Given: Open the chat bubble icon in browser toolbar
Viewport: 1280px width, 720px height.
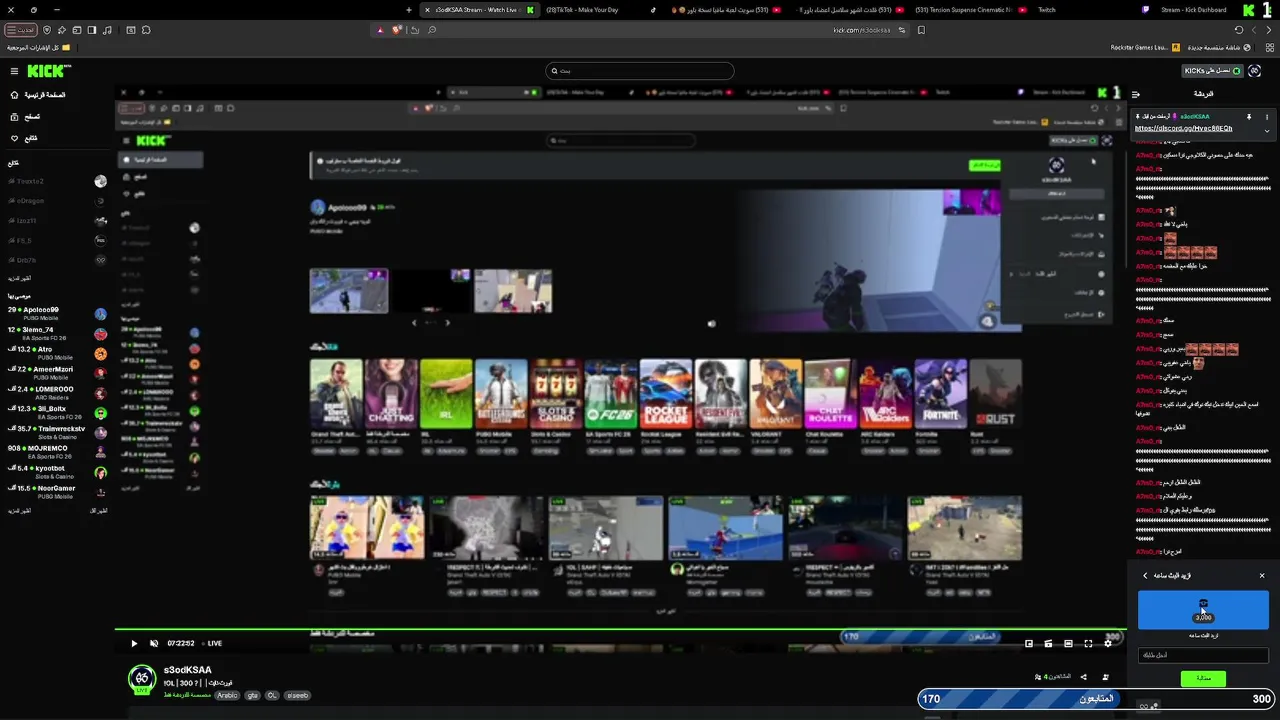Looking at the screenshot, I should coord(146,30).
